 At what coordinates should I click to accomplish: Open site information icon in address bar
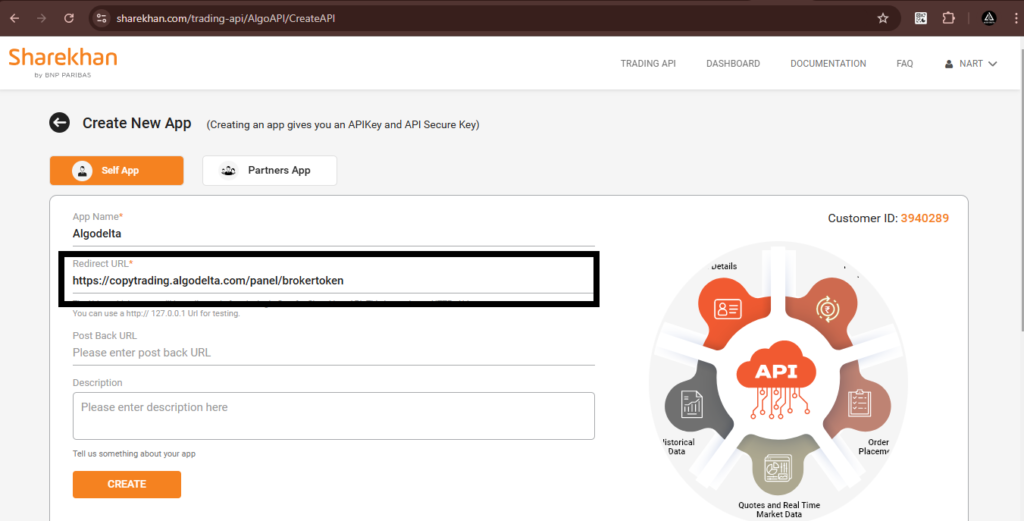click(x=101, y=18)
